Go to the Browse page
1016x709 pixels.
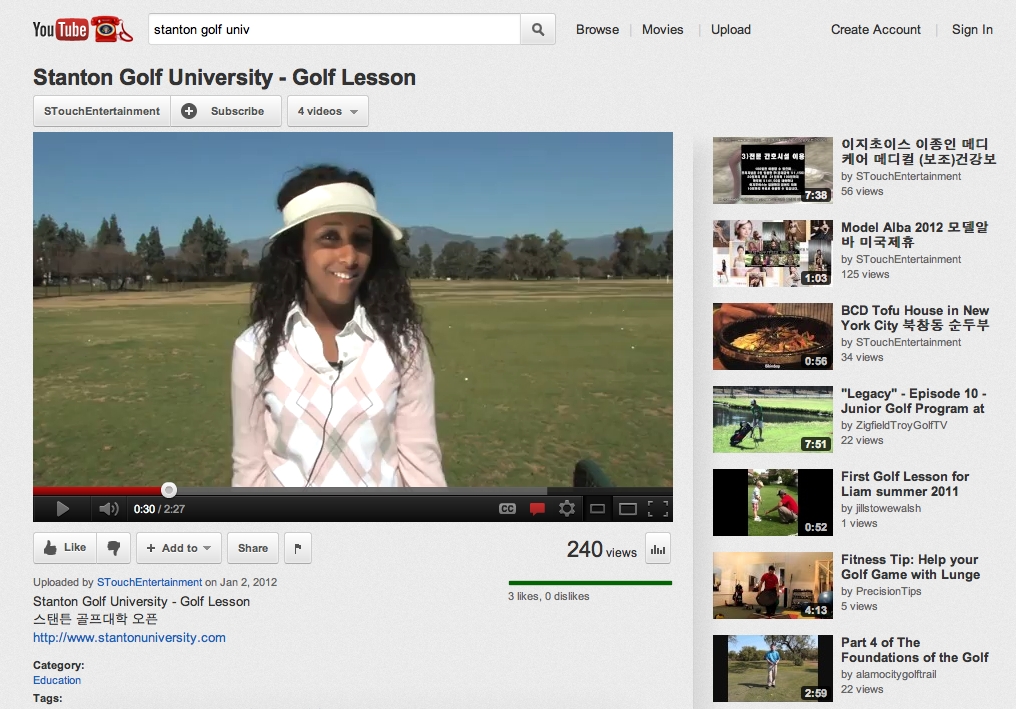[x=597, y=30]
